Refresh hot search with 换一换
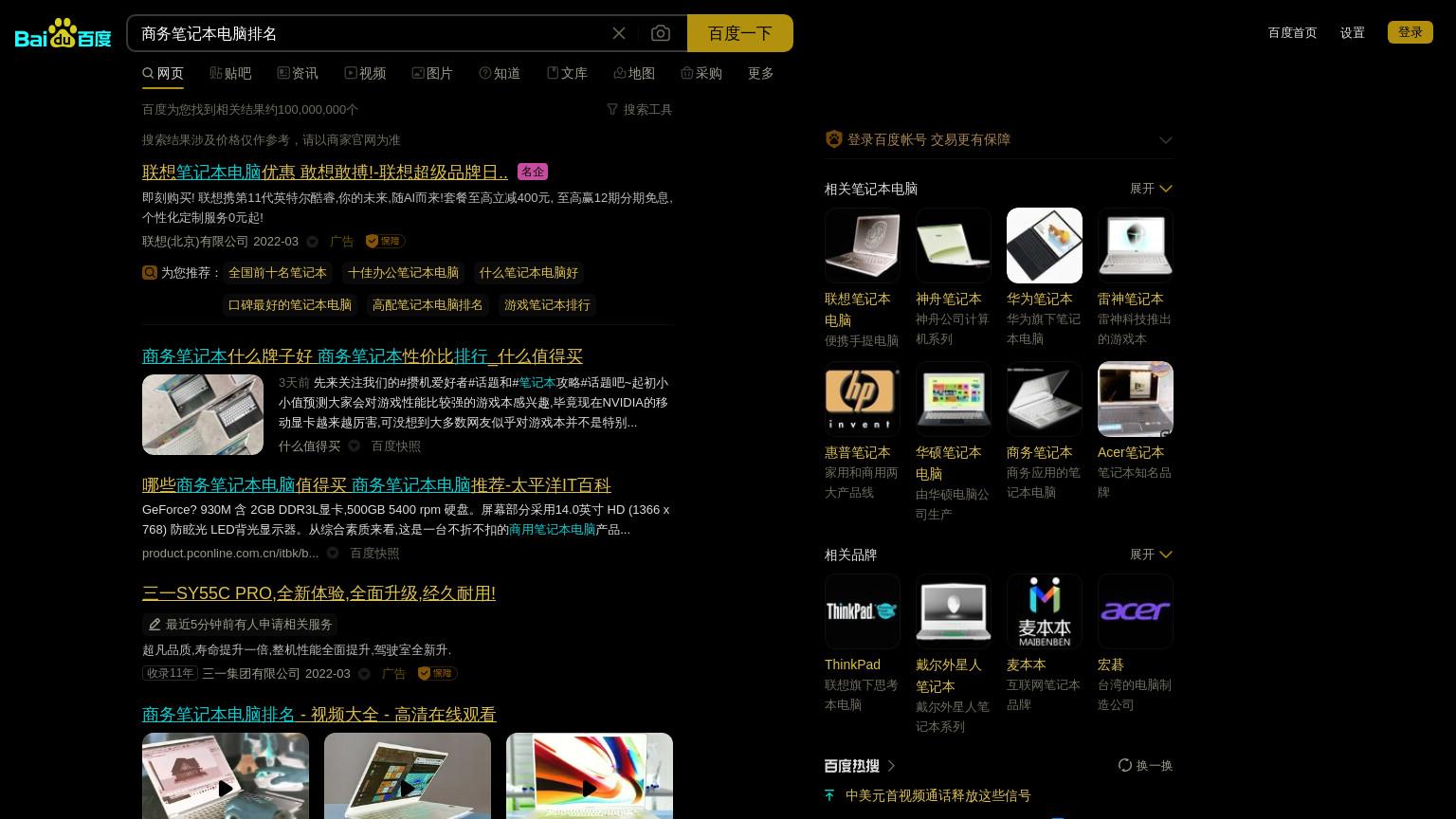 (x=1145, y=765)
